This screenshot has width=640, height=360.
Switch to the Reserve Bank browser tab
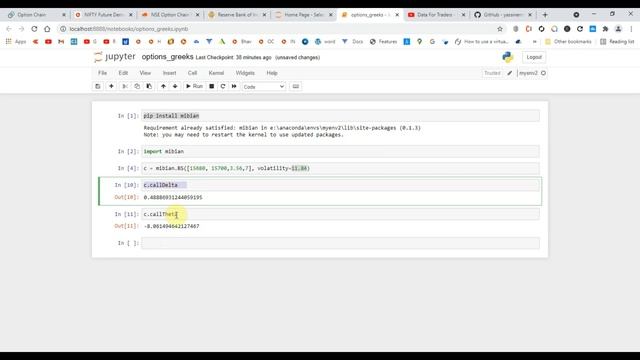237,15
